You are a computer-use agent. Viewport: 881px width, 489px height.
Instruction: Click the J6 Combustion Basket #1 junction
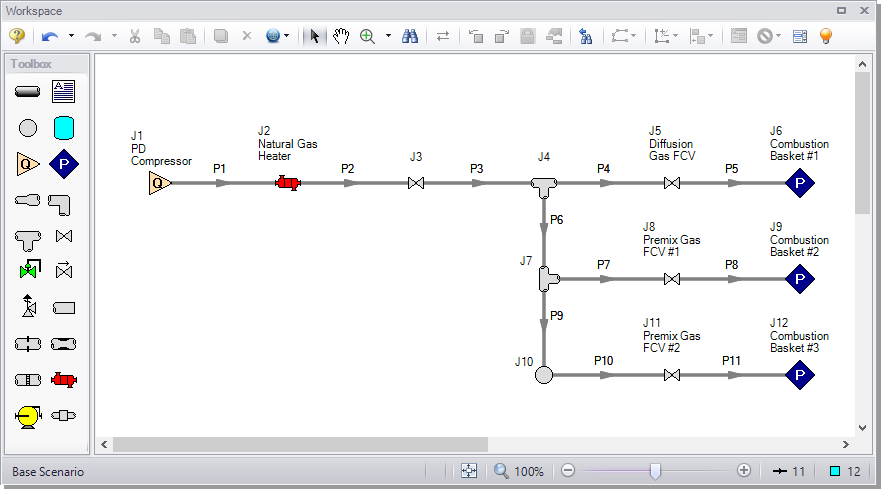(800, 183)
